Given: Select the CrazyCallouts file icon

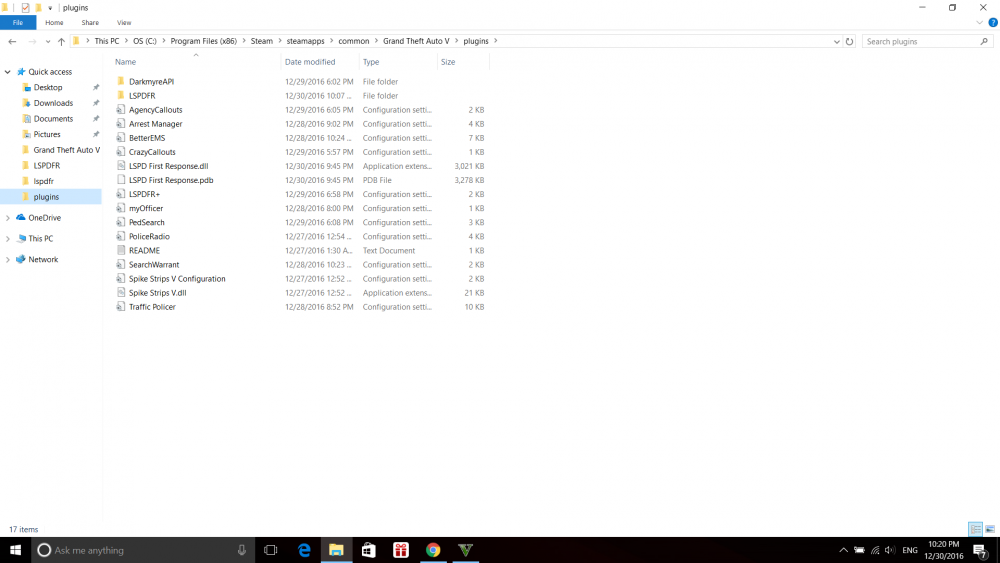Looking at the screenshot, I should 121,152.
